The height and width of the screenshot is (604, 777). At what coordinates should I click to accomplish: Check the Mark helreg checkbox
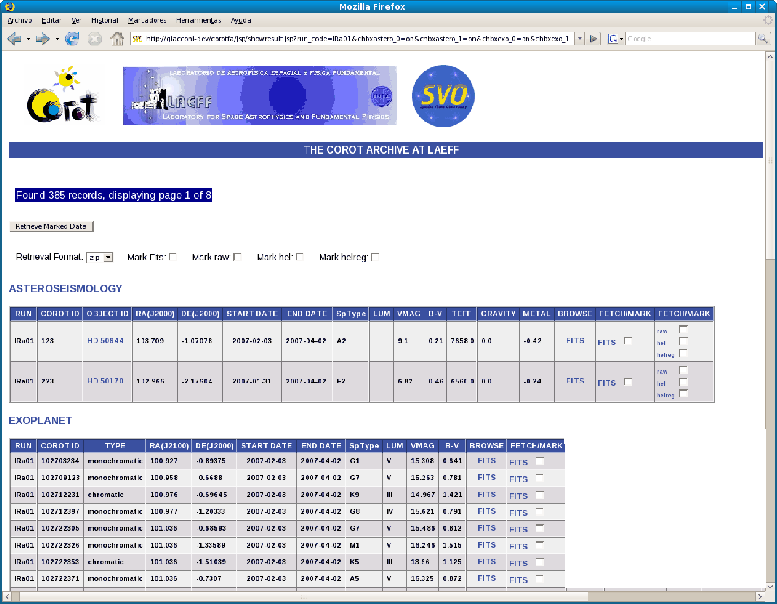pyautogui.click(x=374, y=257)
